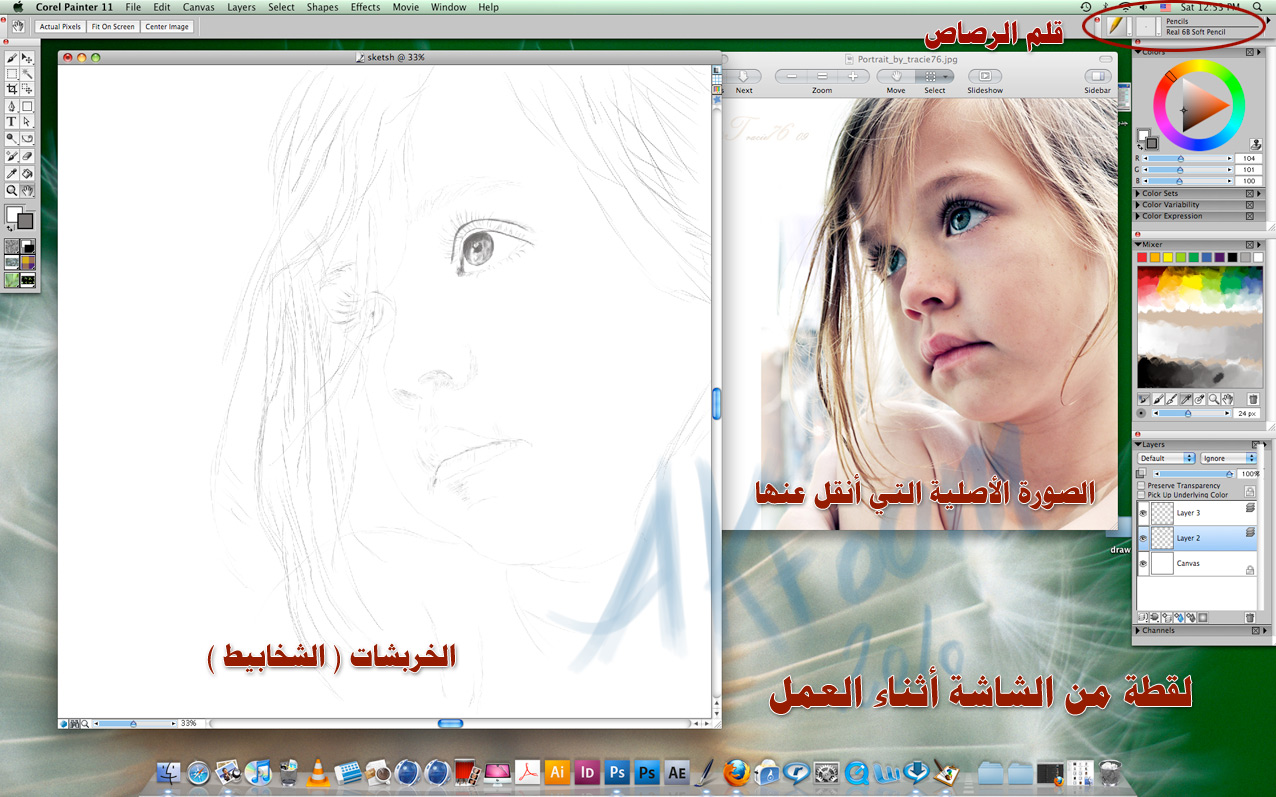Image resolution: width=1276 pixels, height=797 pixels.
Task: Click the clone color stamp icon
Action: coord(1255,144)
